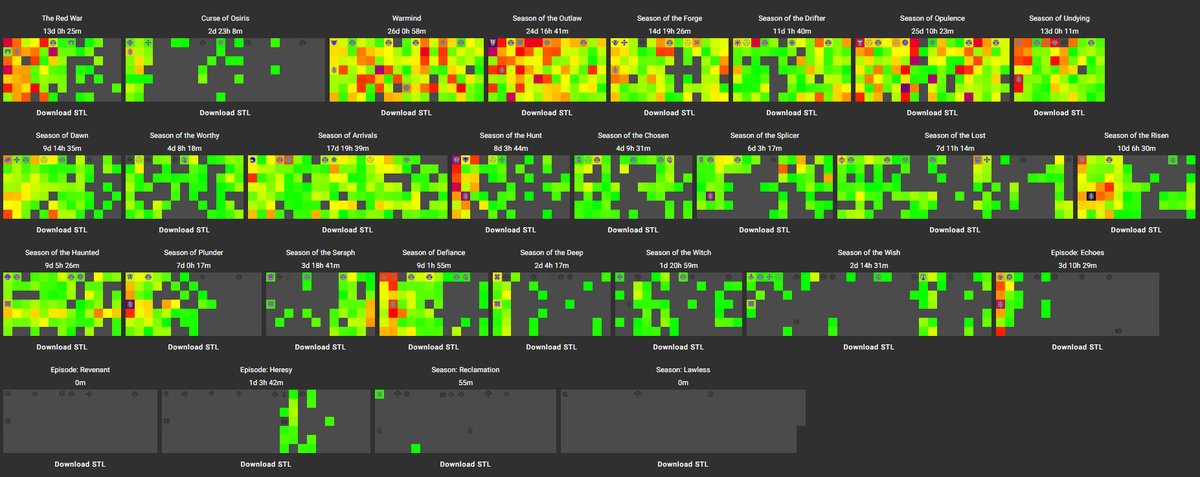The image size is (1200, 477).
Task: Download STL for Season of the Forge
Action: click(x=669, y=113)
